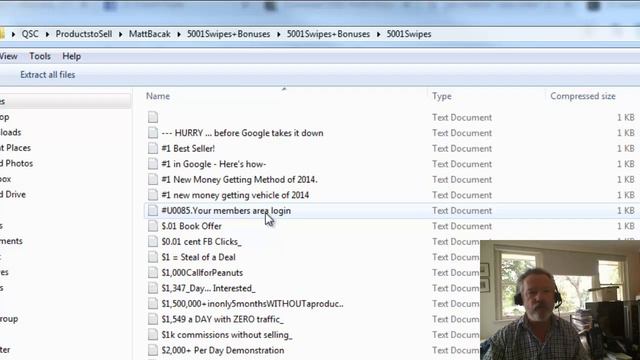
Task: Click the icon of '$1,347_Day... Interested_'
Action: 153,288
